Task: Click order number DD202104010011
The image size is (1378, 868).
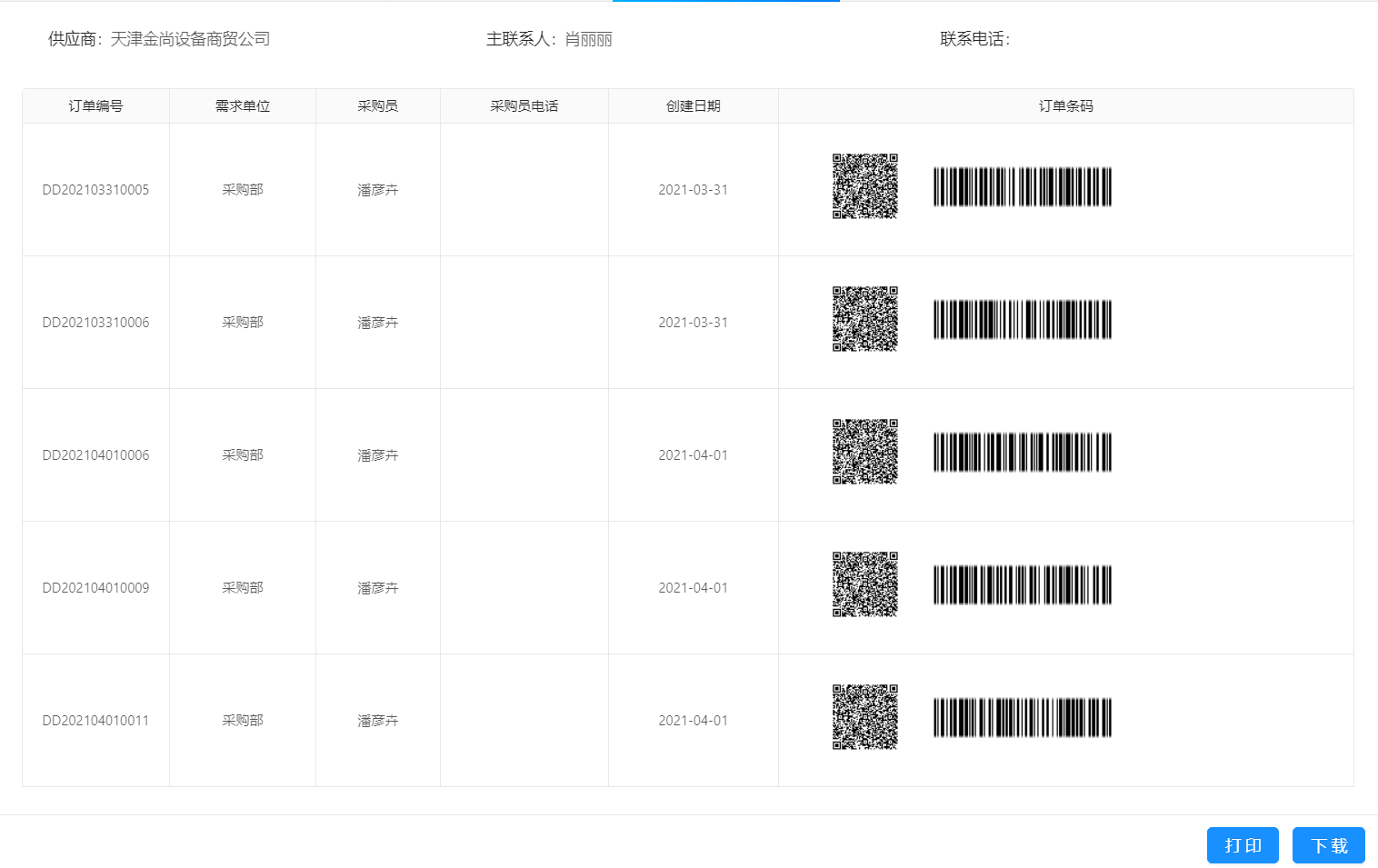Action: tap(95, 721)
